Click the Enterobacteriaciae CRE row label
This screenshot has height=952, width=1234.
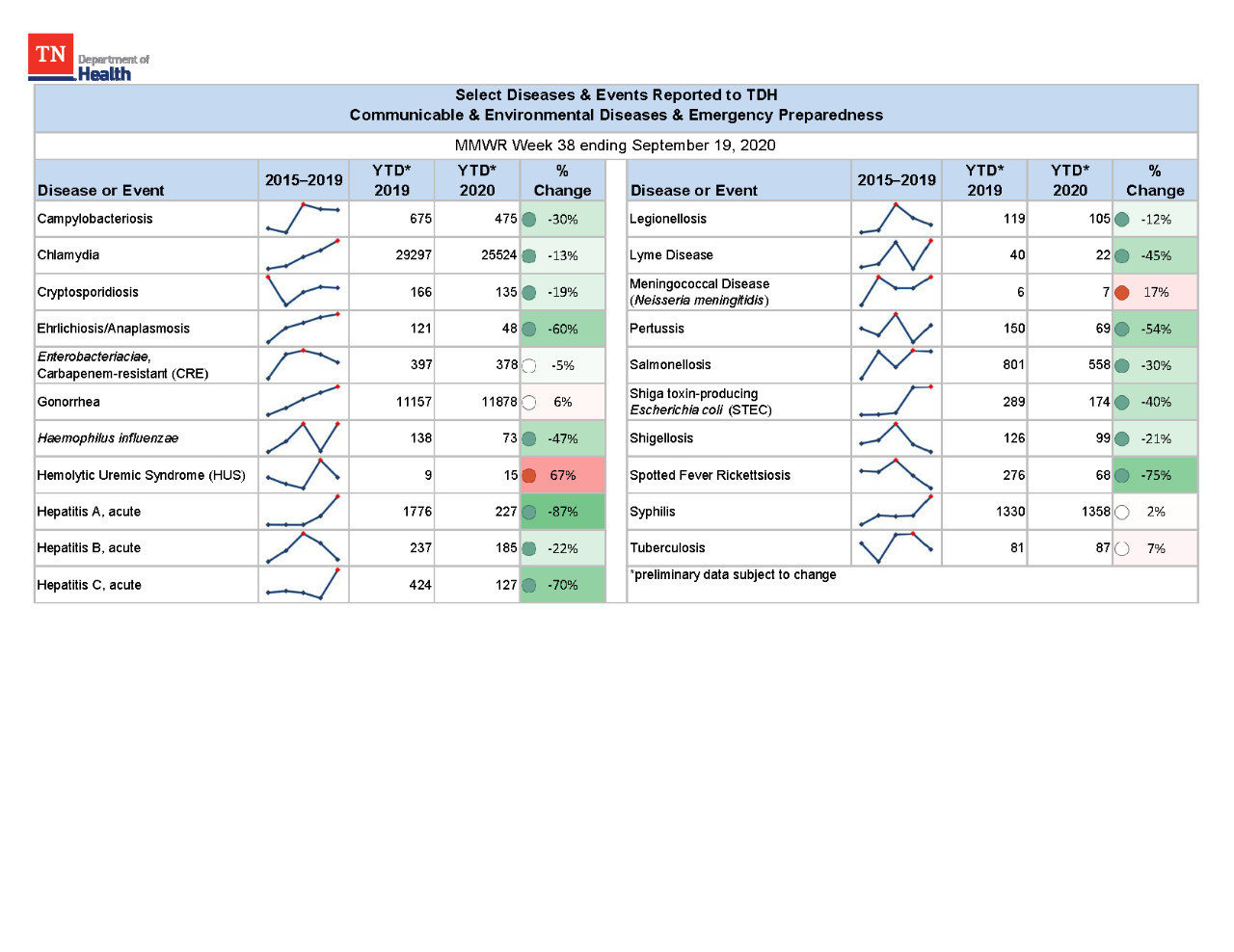coord(122,365)
